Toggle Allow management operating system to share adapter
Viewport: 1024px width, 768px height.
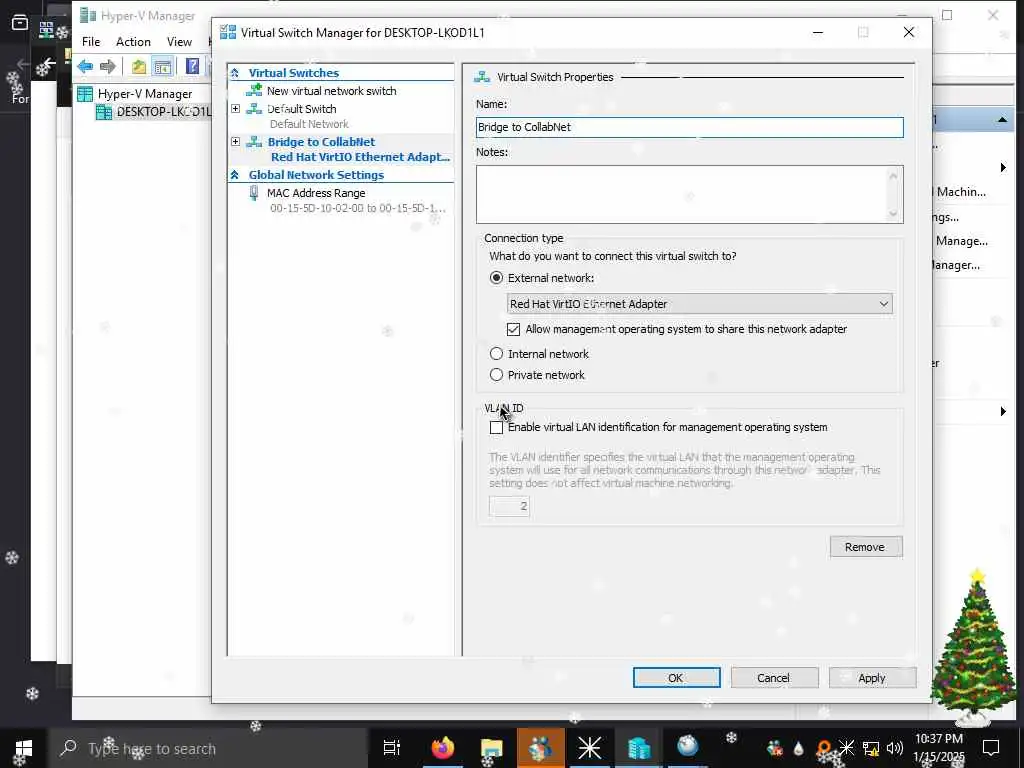(x=513, y=329)
